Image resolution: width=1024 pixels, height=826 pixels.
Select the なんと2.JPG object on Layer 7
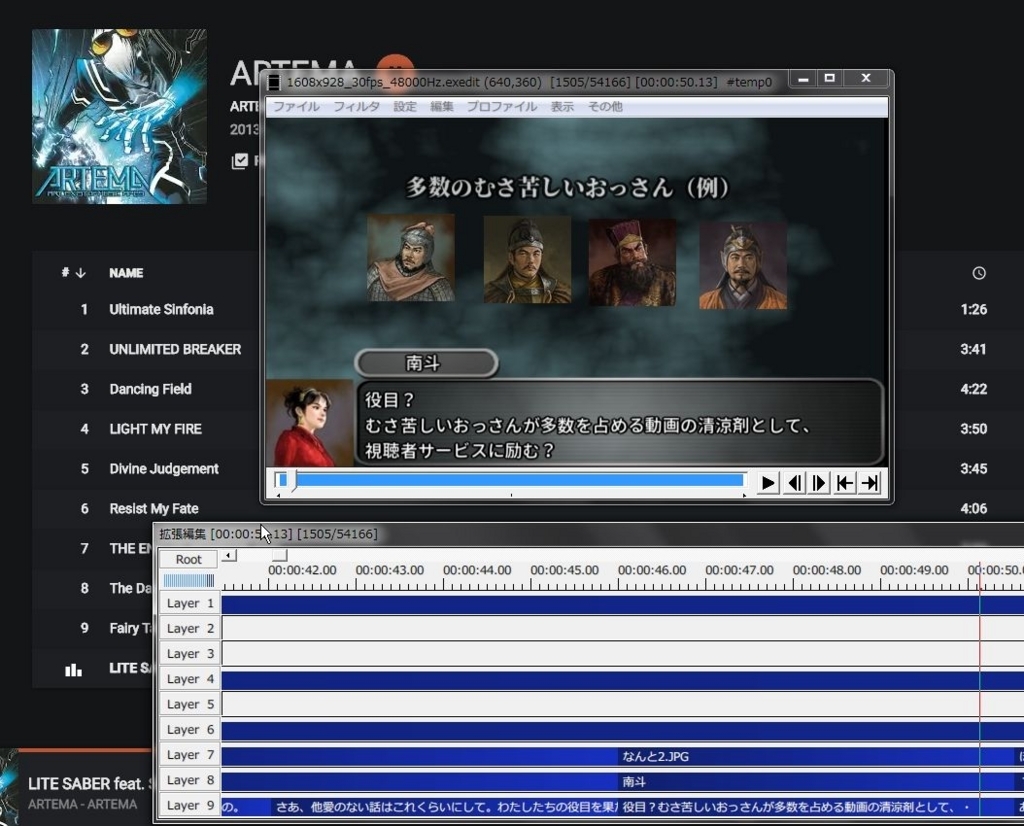click(x=816, y=756)
